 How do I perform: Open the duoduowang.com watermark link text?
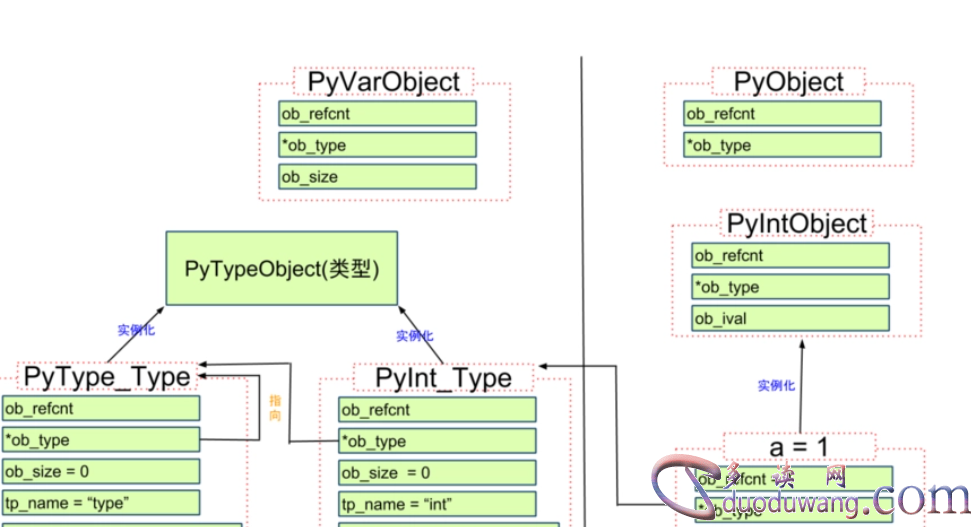coord(840,500)
